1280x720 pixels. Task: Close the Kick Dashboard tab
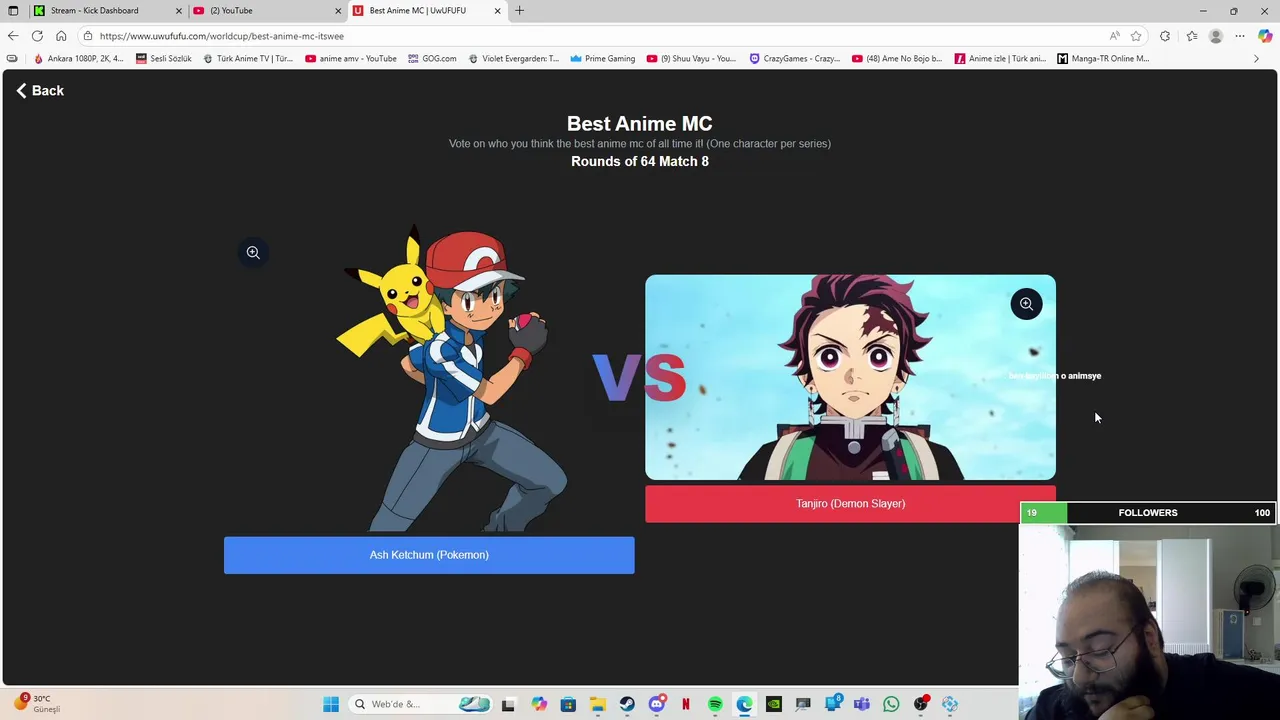coord(179,11)
